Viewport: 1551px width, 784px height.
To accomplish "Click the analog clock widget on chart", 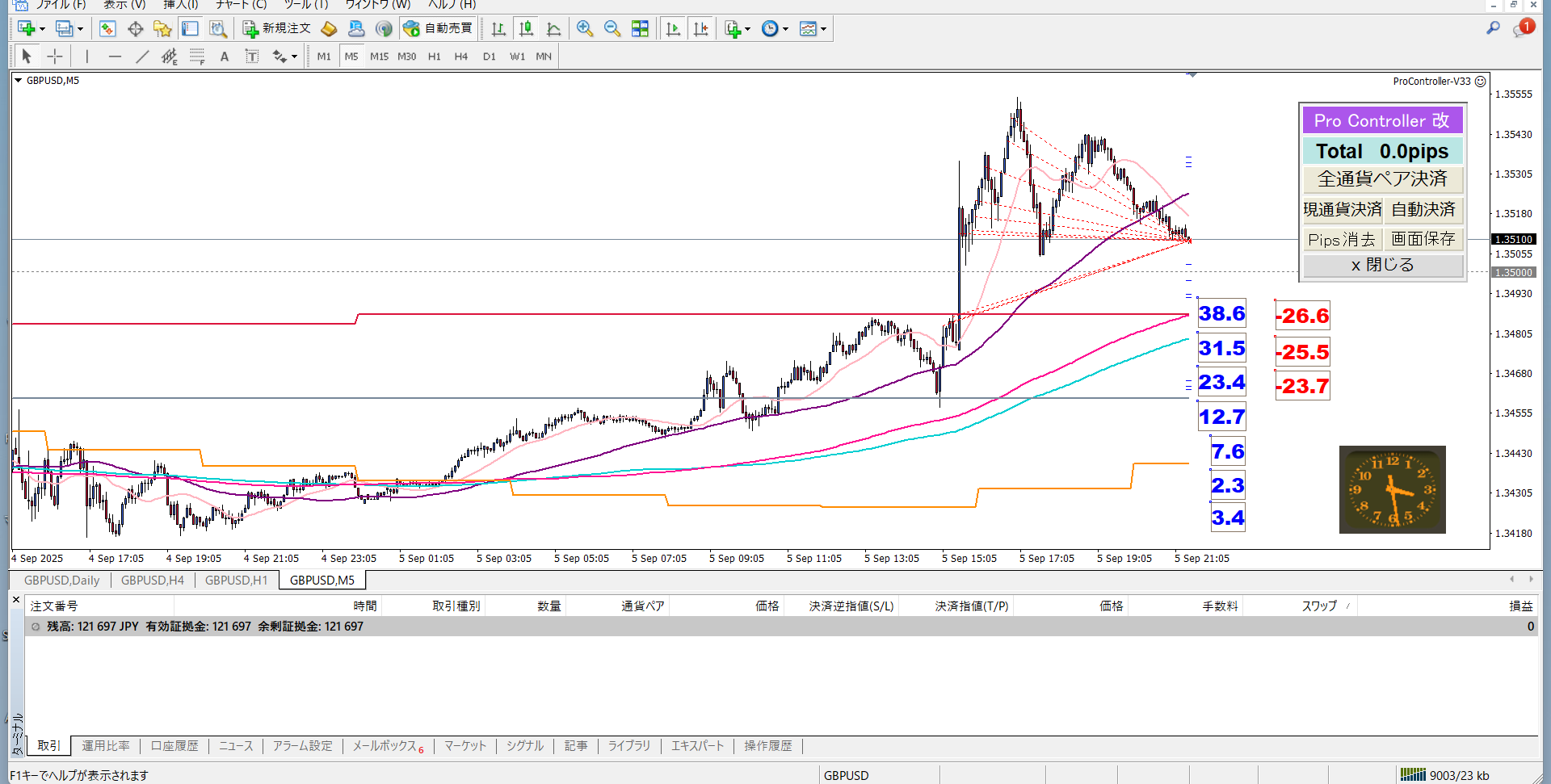I will 1392,489.
